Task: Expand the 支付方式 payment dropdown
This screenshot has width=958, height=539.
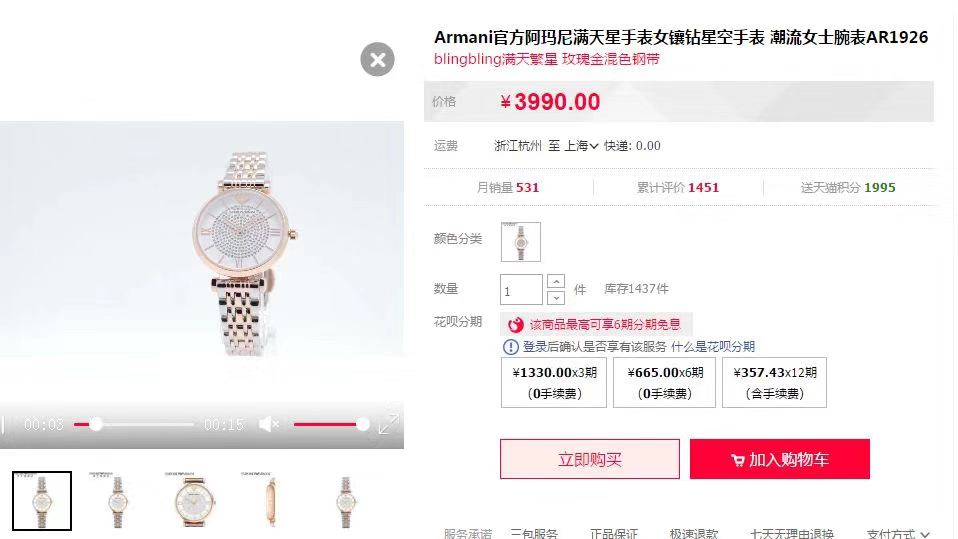Action: coord(898,534)
